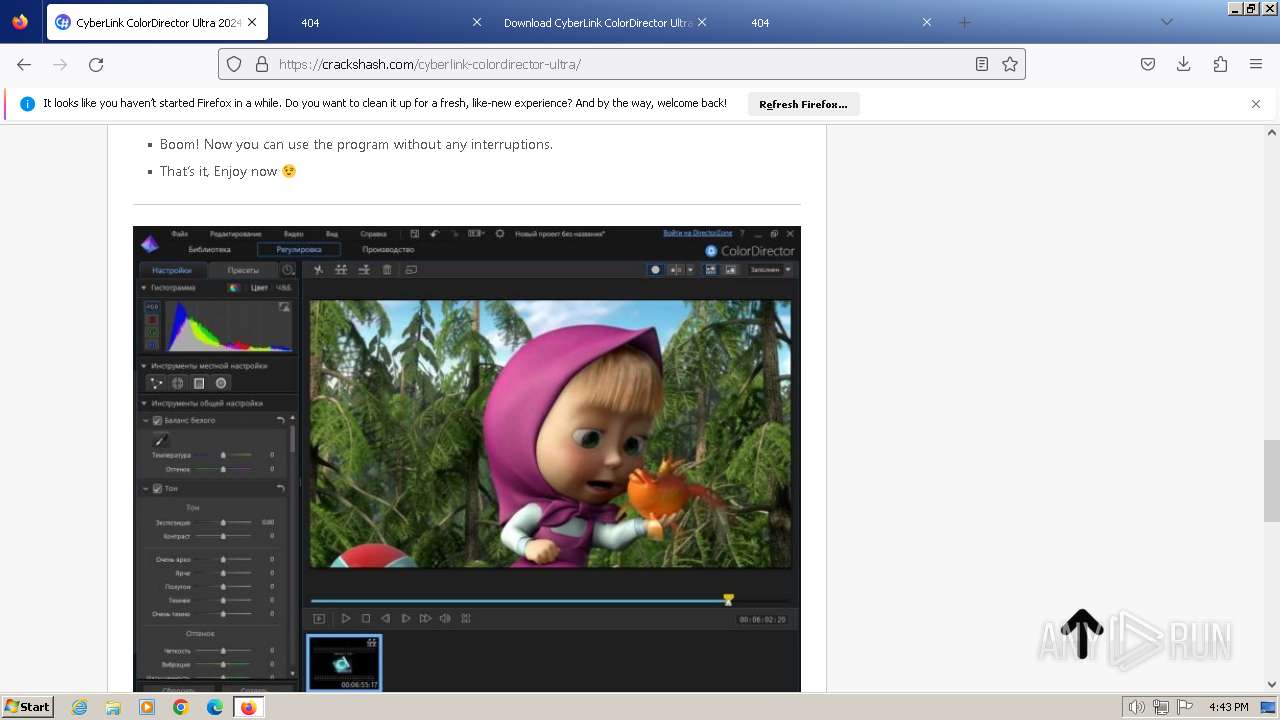Open the Firefox application menu
1280x720 pixels.
(x=1256, y=64)
